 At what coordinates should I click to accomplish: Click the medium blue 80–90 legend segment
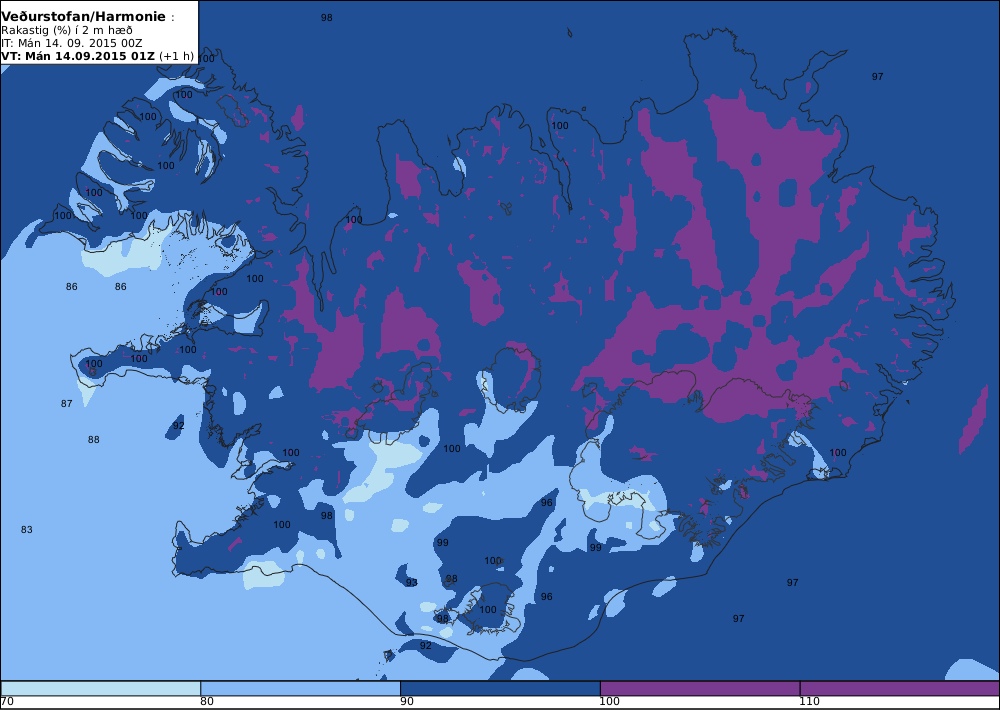[300, 688]
